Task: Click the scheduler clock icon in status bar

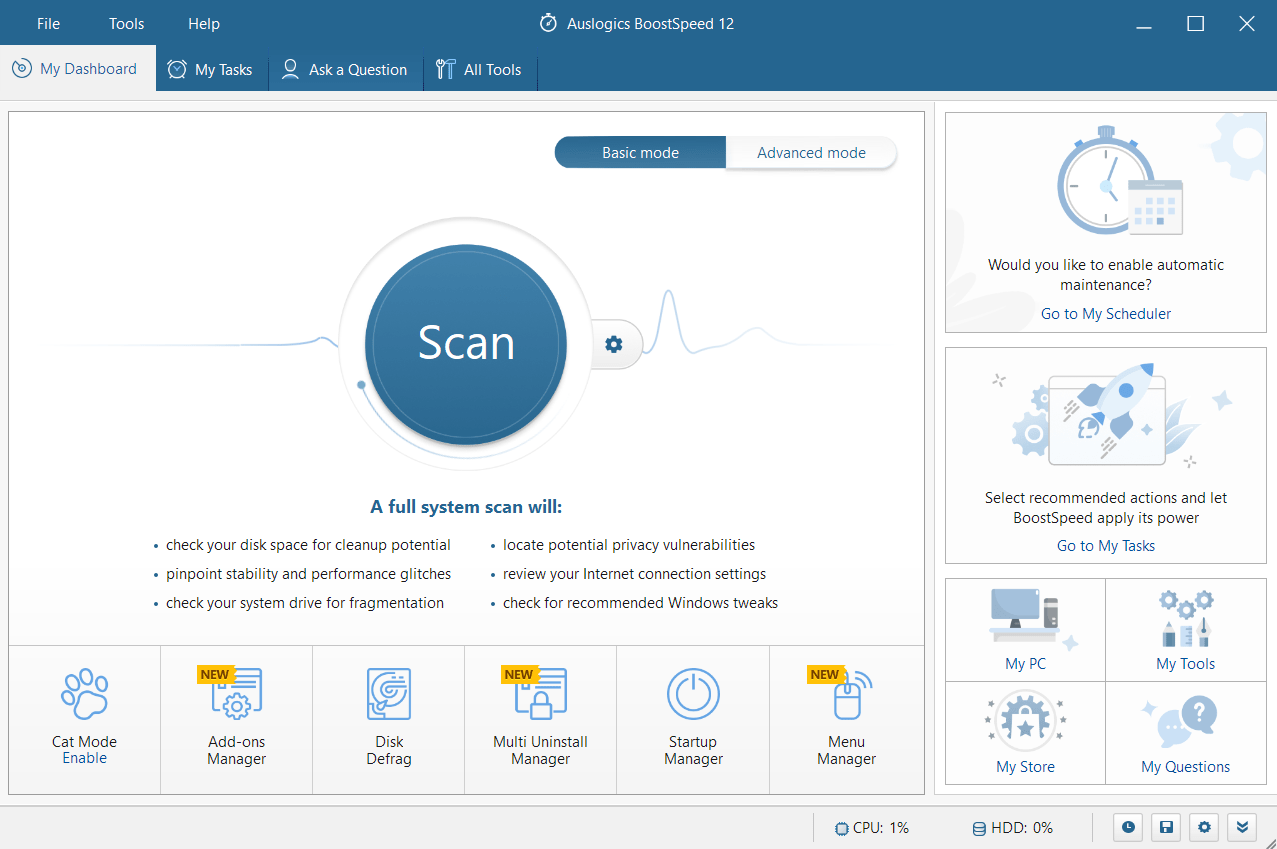Action: (1127, 827)
